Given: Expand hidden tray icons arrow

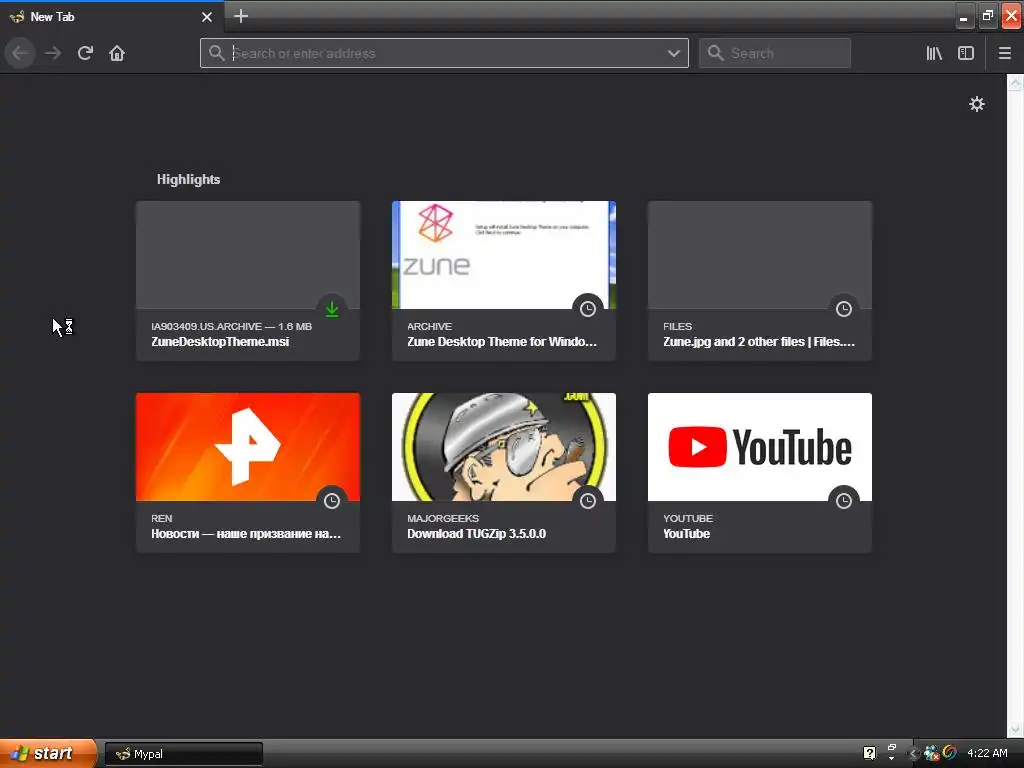Looking at the screenshot, I should (914, 754).
